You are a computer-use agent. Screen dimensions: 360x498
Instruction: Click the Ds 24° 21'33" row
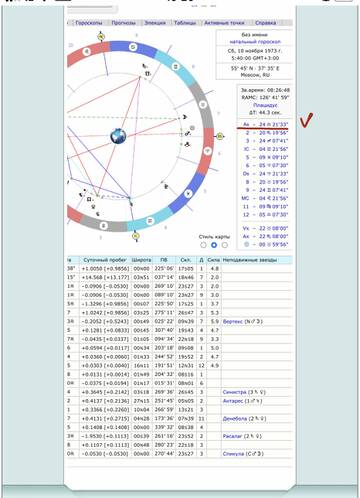coord(265,174)
